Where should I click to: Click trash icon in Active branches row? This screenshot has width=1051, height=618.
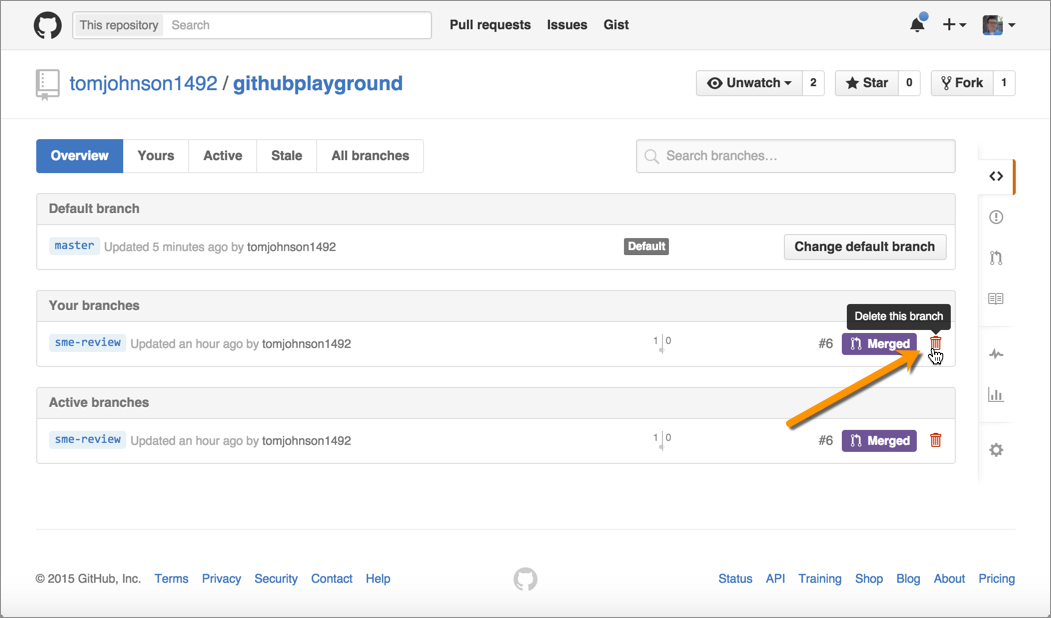tap(936, 440)
